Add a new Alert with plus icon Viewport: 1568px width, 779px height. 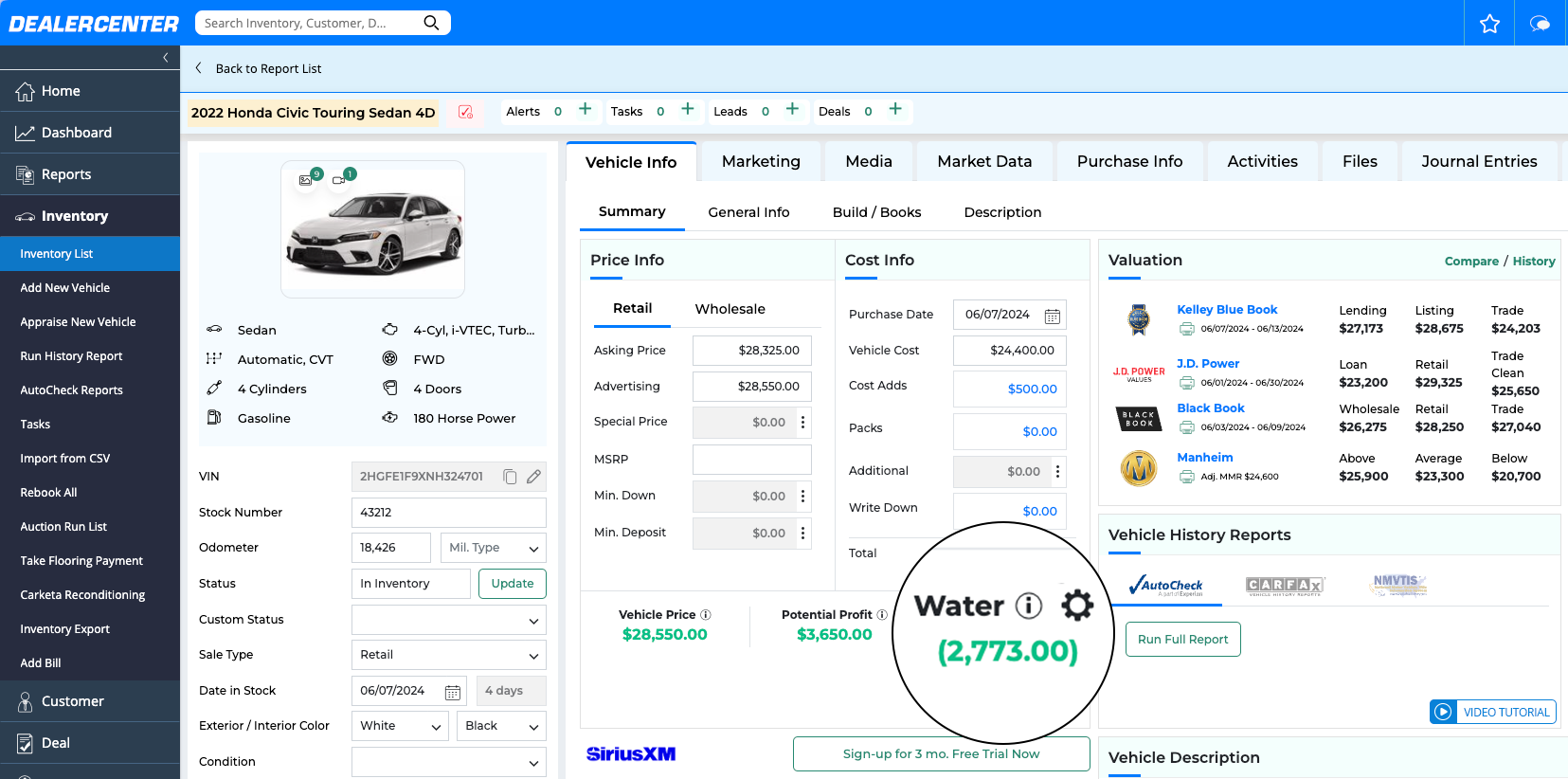pos(586,110)
